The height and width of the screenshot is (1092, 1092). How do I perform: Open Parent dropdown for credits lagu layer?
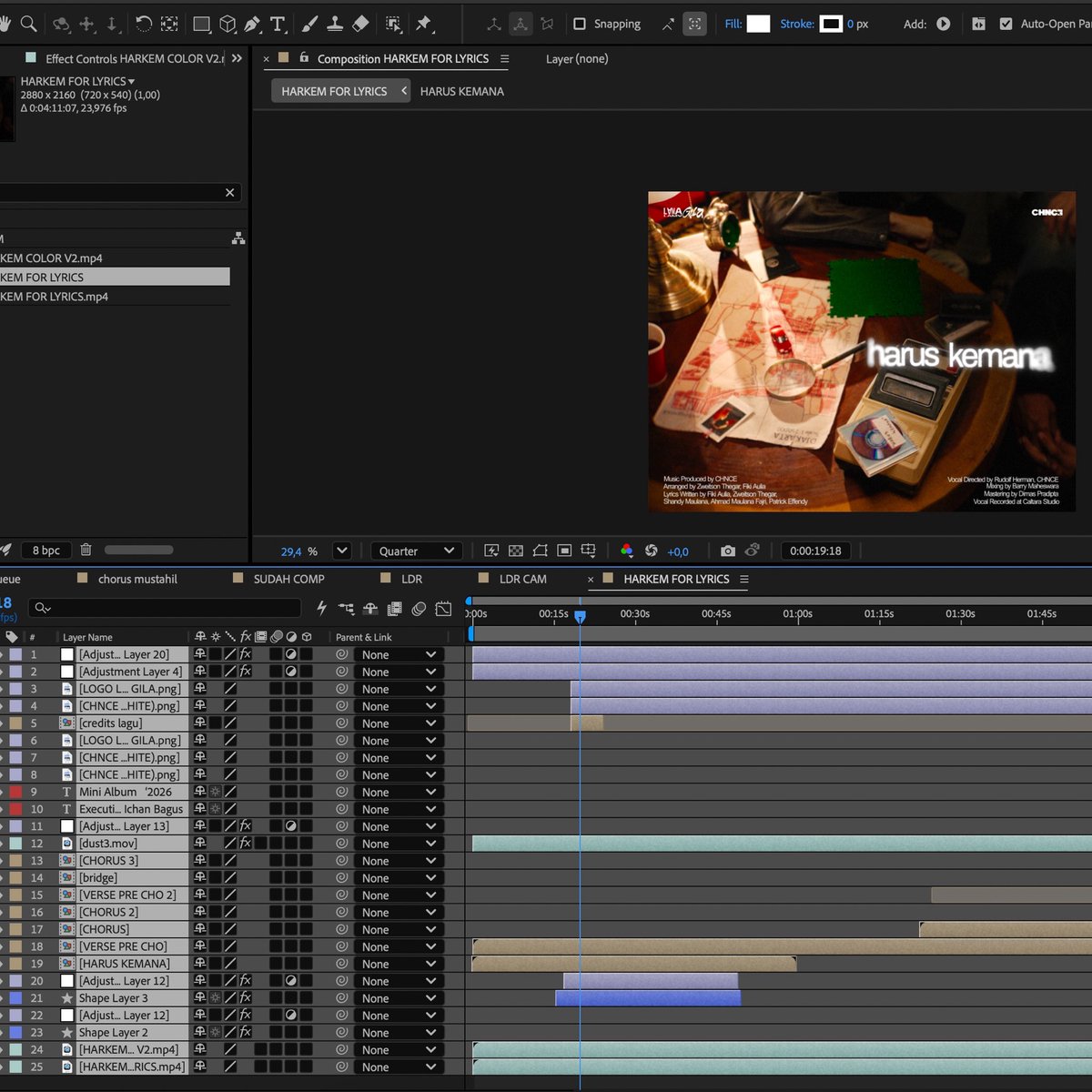(x=399, y=723)
